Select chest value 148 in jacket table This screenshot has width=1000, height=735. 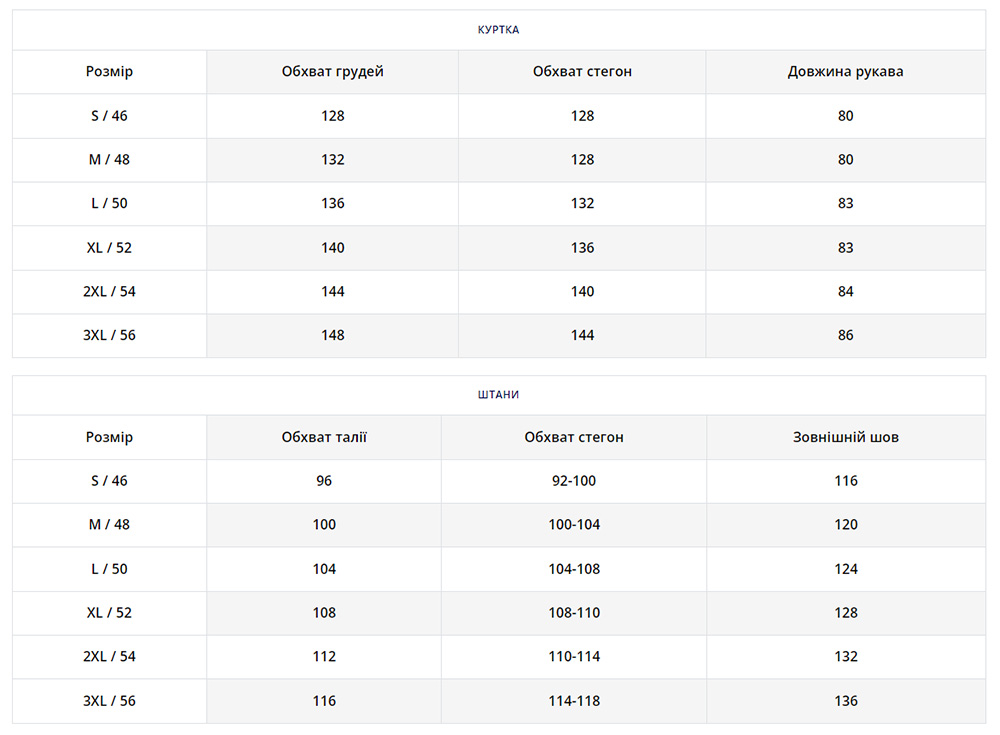coord(332,335)
